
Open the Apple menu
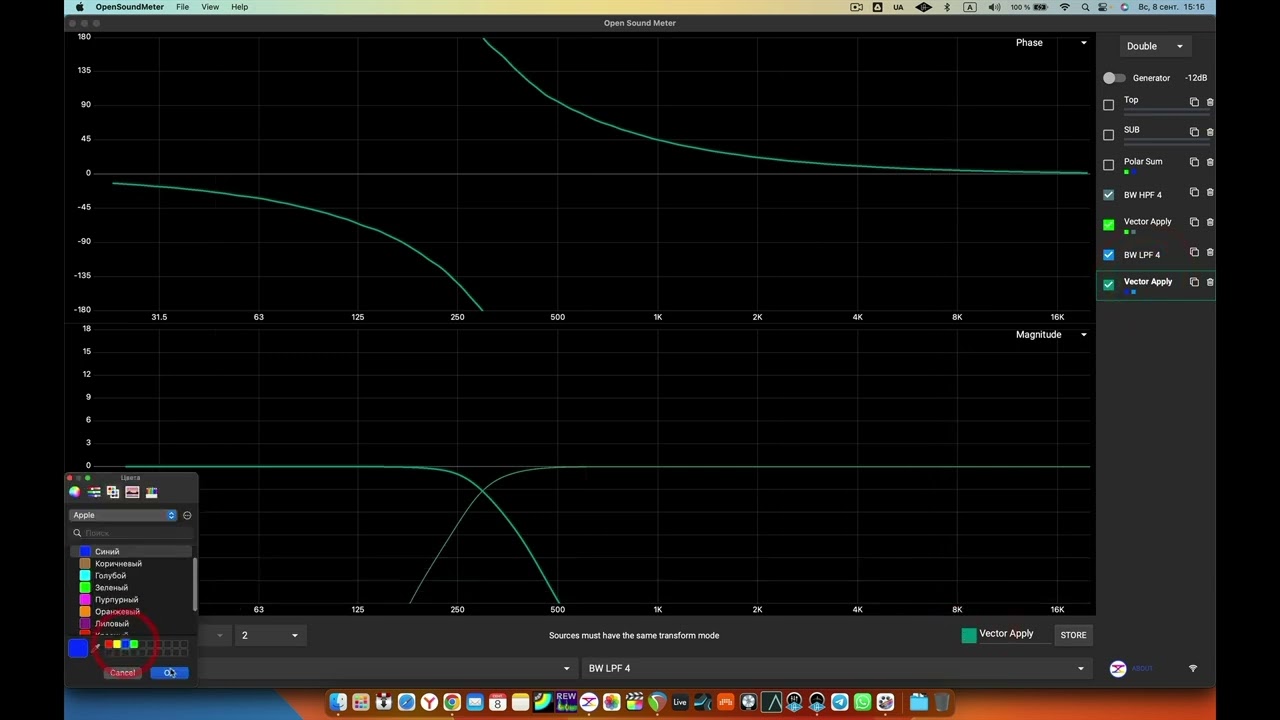pyautogui.click(x=80, y=7)
